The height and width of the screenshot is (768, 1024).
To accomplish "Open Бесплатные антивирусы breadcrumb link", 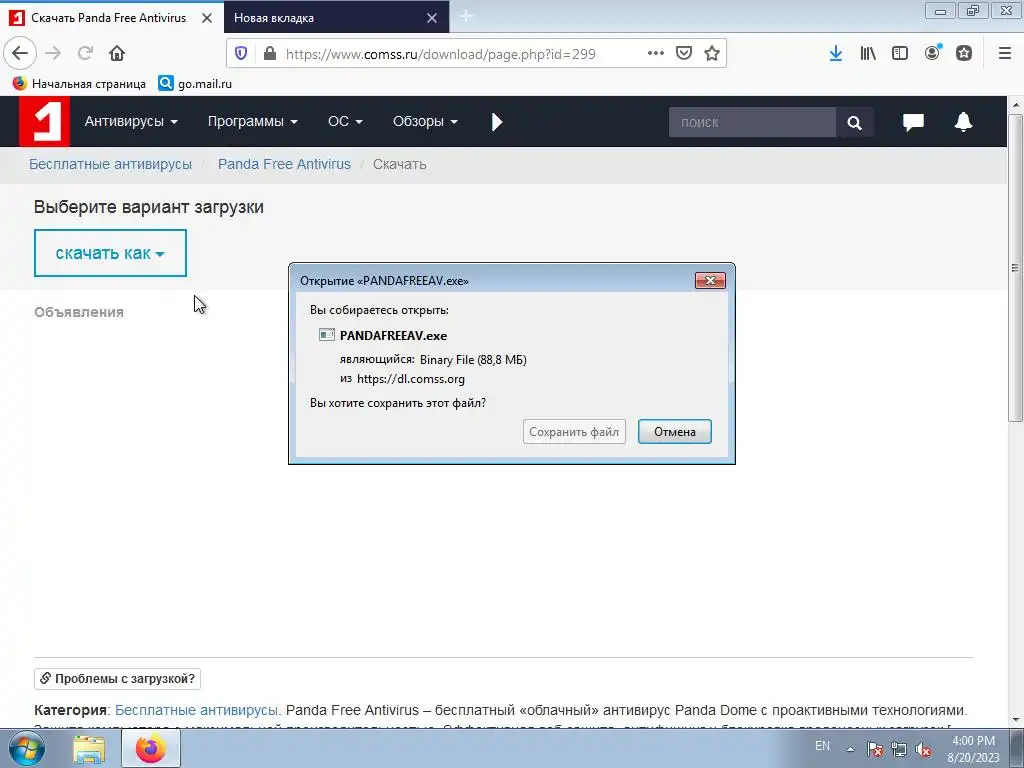I will pyautogui.click(x=110, y=165).
